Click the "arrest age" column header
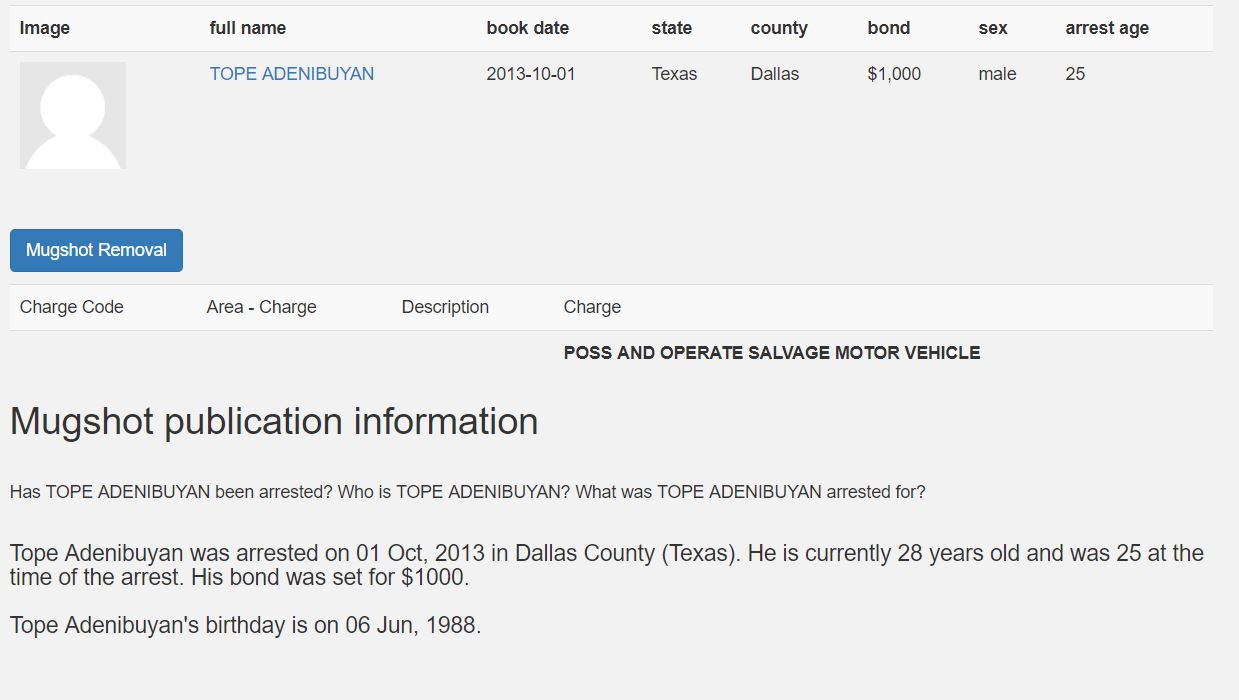This screenshot has height=700, width=1239. coord(1106,28)
